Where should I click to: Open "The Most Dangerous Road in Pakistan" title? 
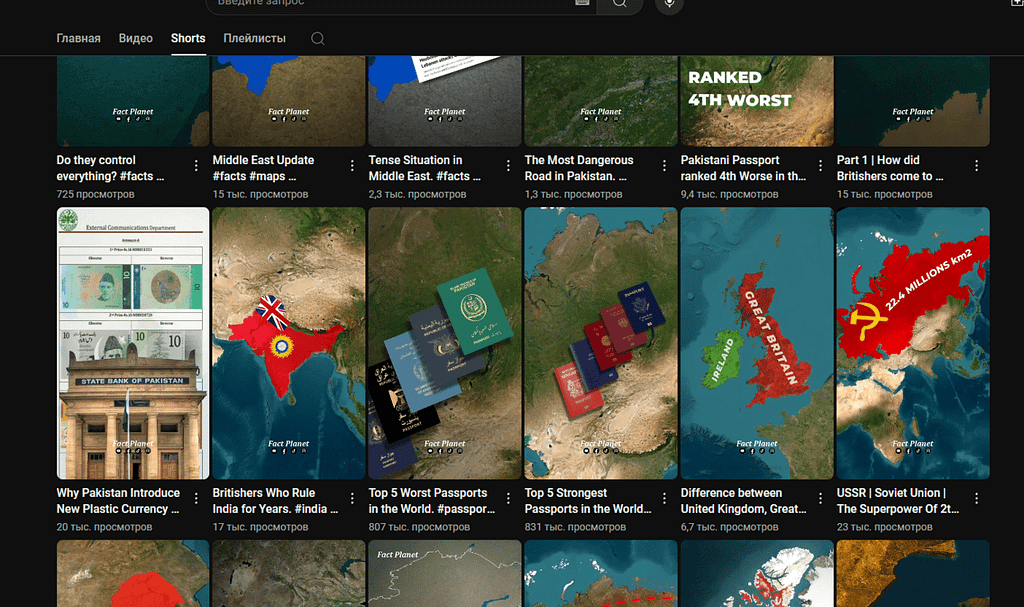(x=579, y=168)
